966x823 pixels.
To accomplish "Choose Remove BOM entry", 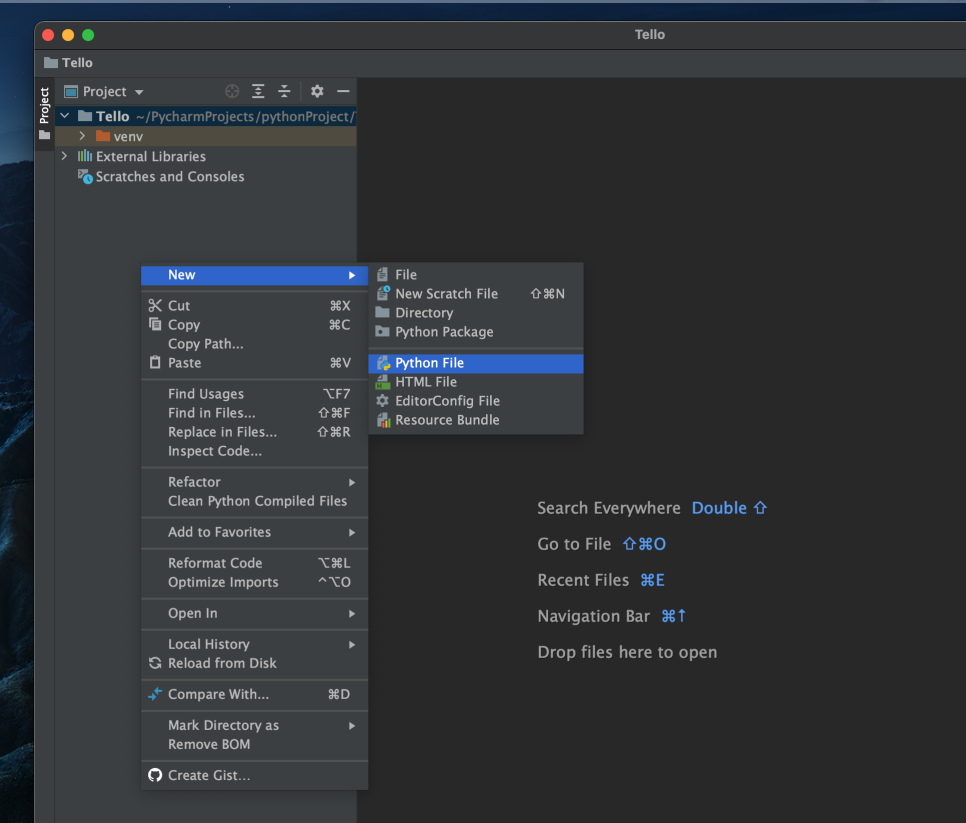I will tap(254, 744).
